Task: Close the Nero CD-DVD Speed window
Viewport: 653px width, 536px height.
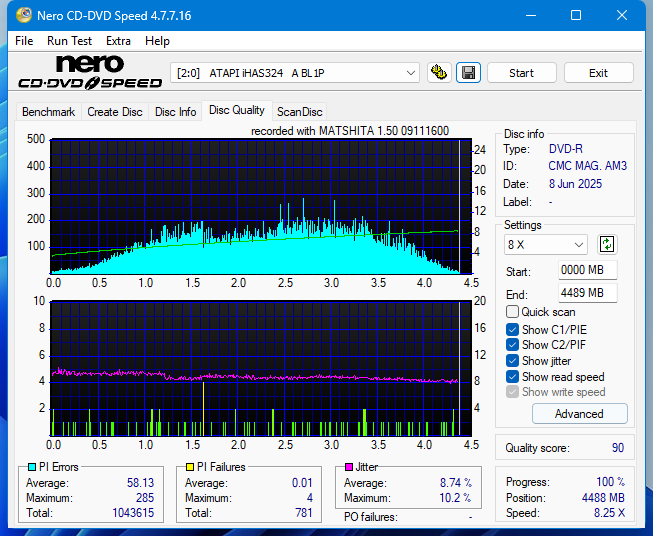Action: pyautogui.click(x=622, y=16)
